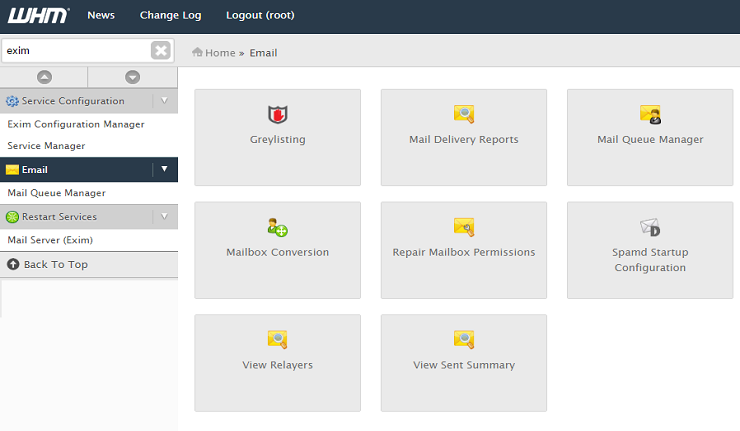Open the News menu item

[101, 16]
